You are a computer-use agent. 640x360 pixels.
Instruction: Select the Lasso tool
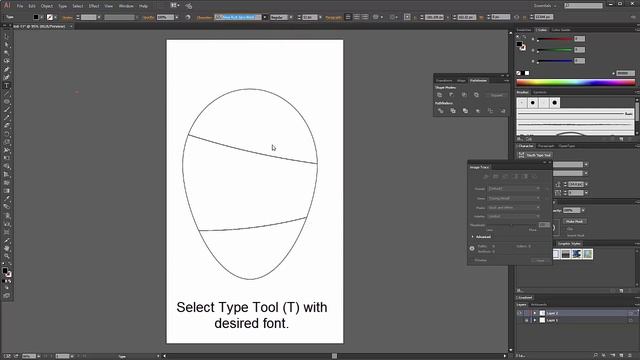[7, 61]
